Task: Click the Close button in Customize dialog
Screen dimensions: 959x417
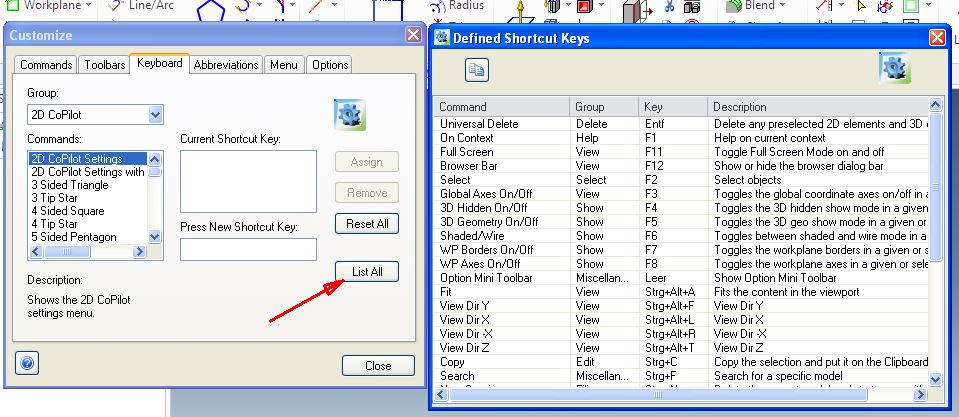Action: (x=378, y=366)
